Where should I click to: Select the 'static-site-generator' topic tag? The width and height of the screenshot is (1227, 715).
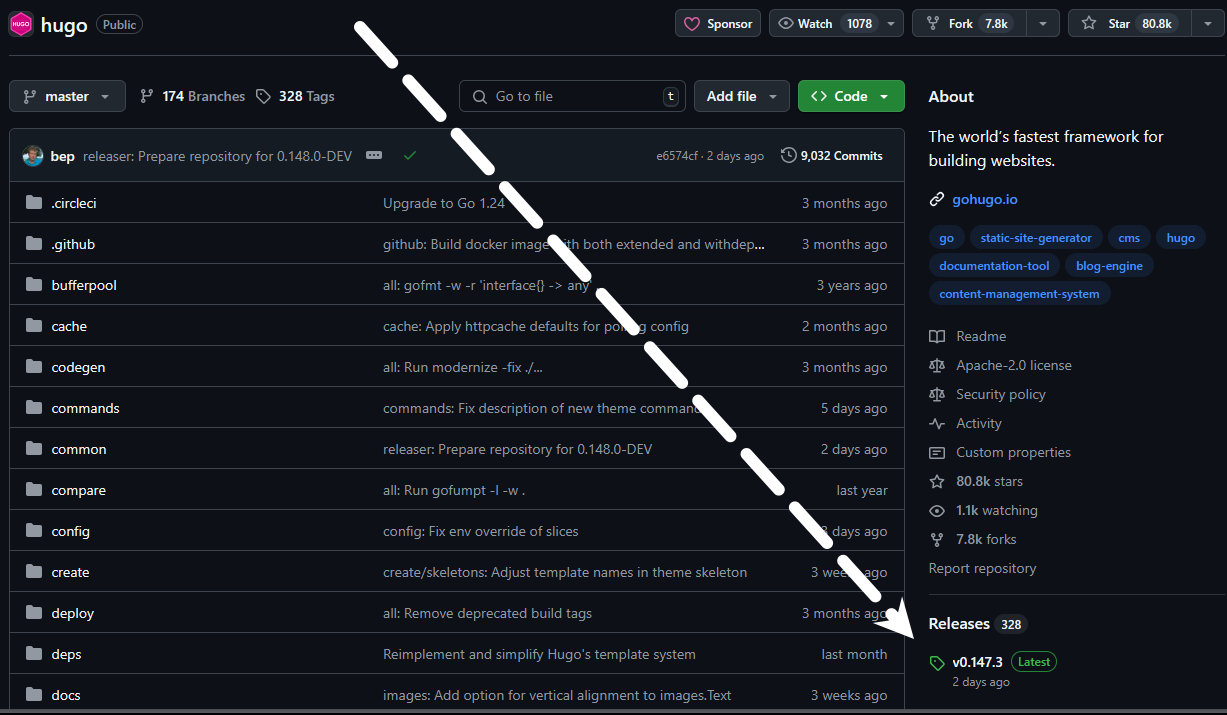click(x=1035, y=238)
